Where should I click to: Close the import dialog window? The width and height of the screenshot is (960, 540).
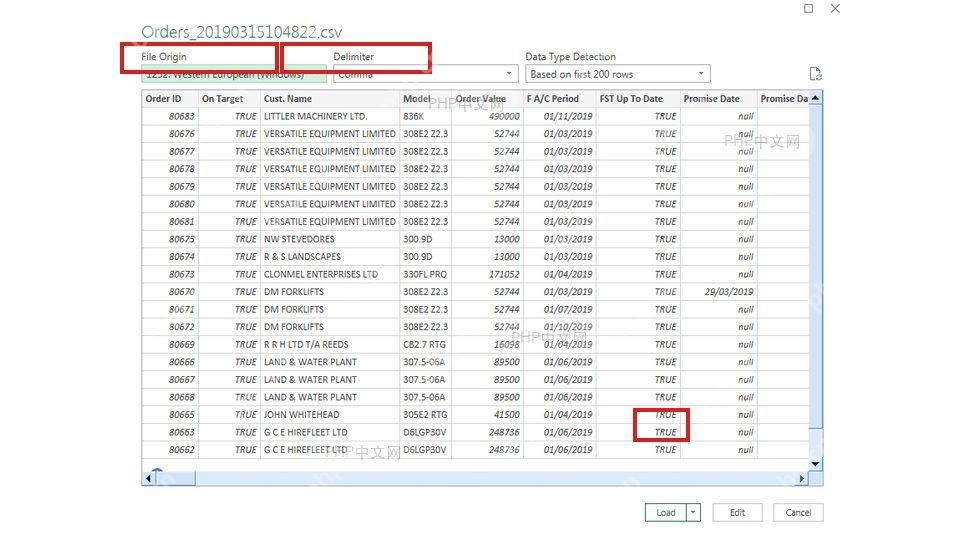coord(835,9)
